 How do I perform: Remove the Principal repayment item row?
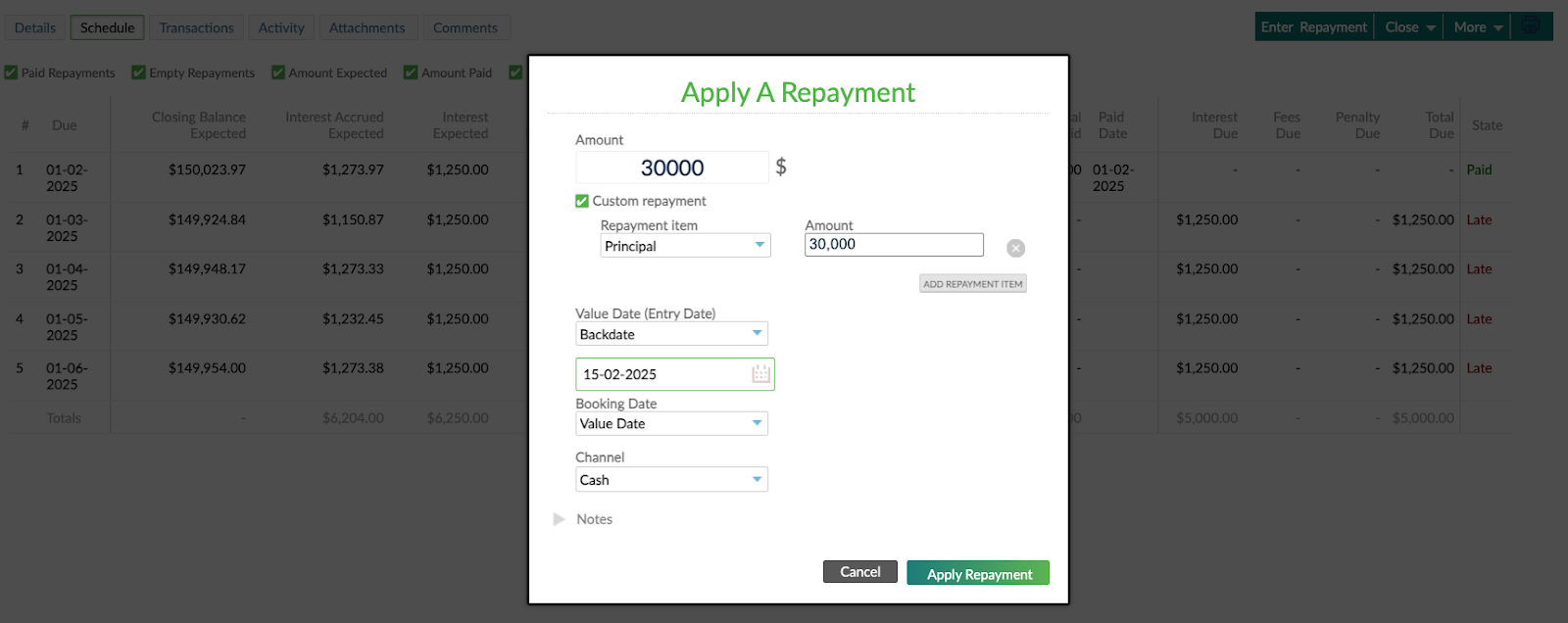coord(1015,248)
